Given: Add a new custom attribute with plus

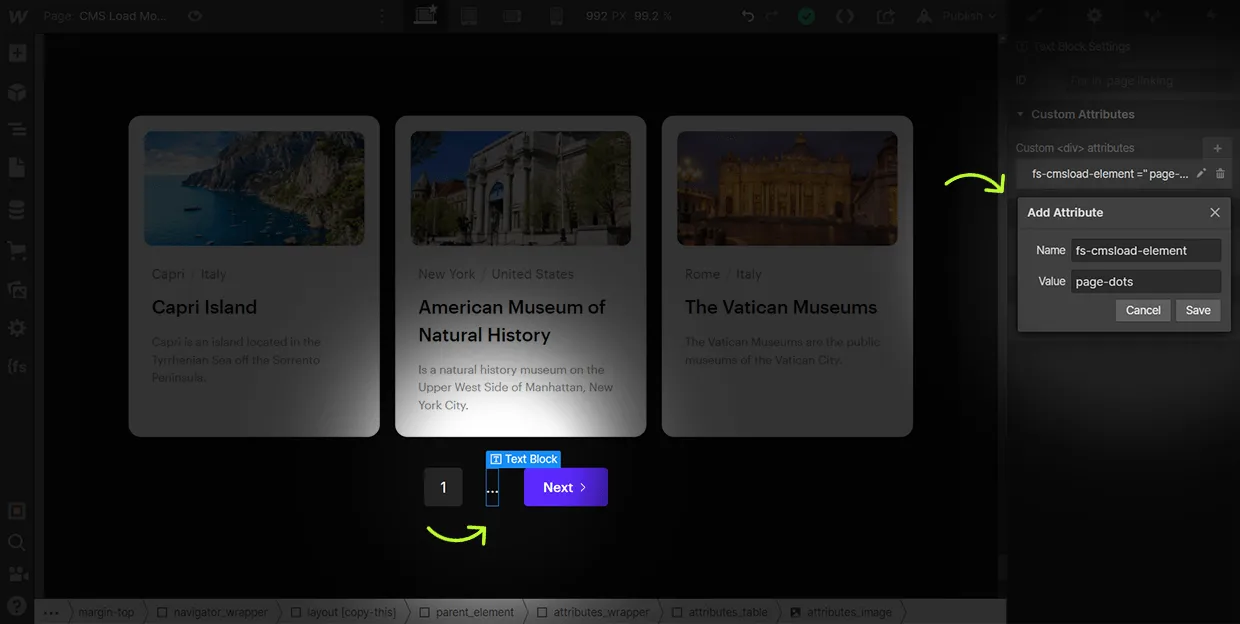Looking at the screenshot, I should tap(1217, 148).
